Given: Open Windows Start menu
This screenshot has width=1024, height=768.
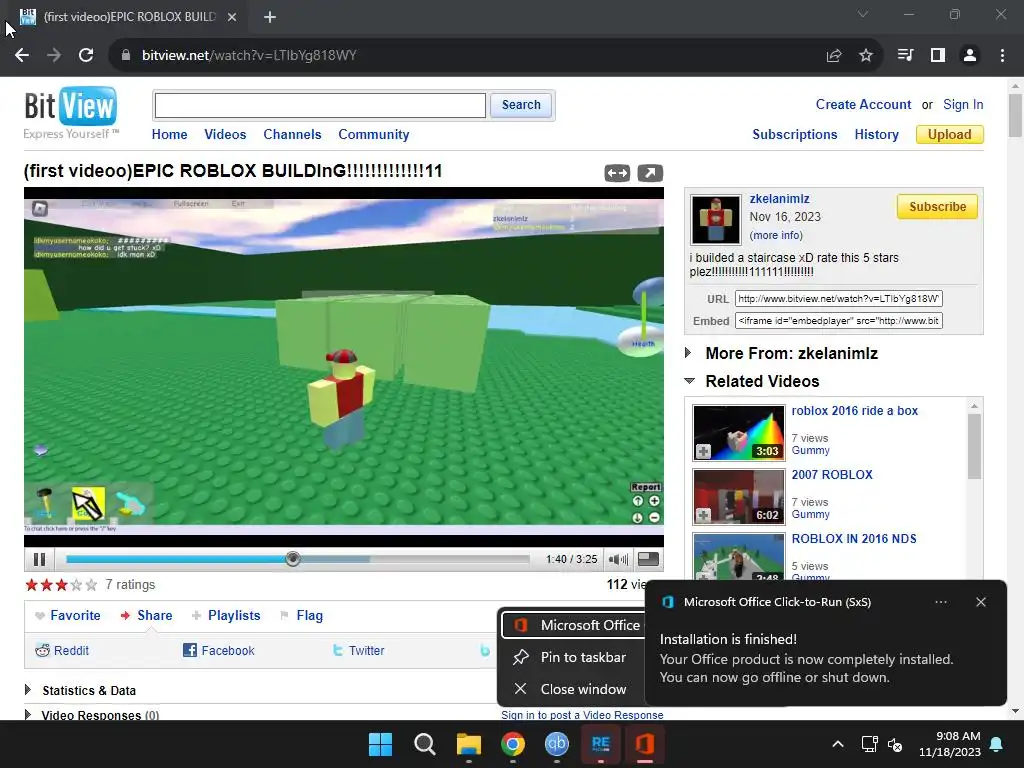Looking at the screenshot, I should [x=380, y=744].
